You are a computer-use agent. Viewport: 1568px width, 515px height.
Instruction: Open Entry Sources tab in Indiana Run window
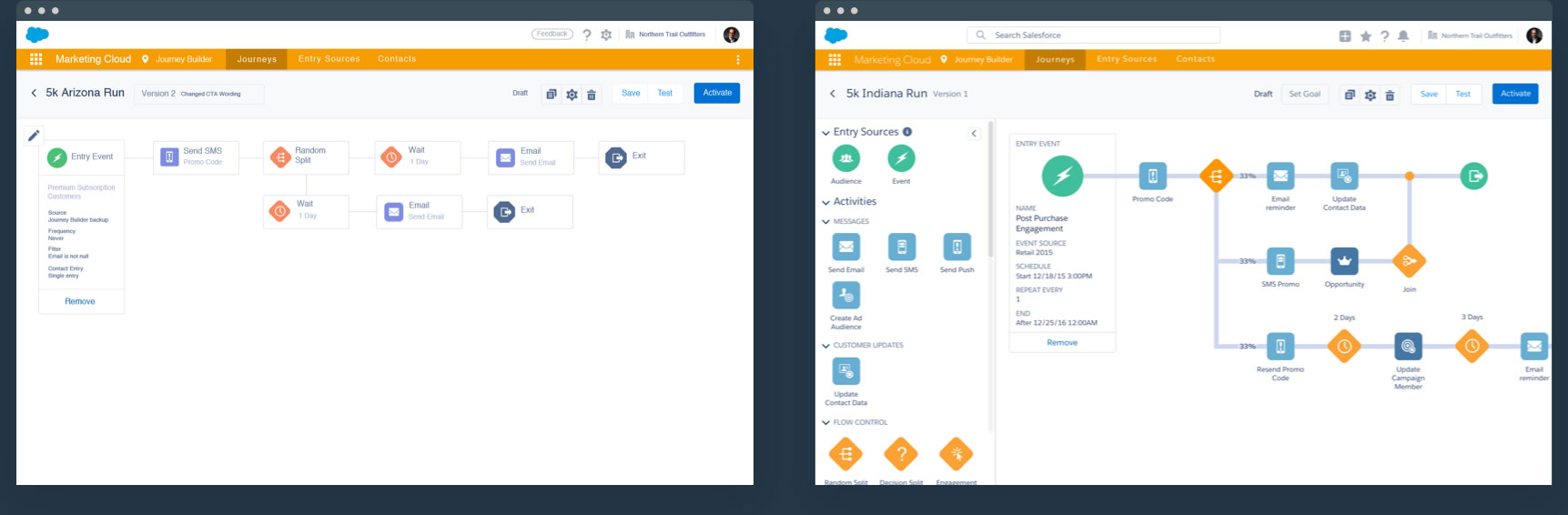[x=1127, y=59]
